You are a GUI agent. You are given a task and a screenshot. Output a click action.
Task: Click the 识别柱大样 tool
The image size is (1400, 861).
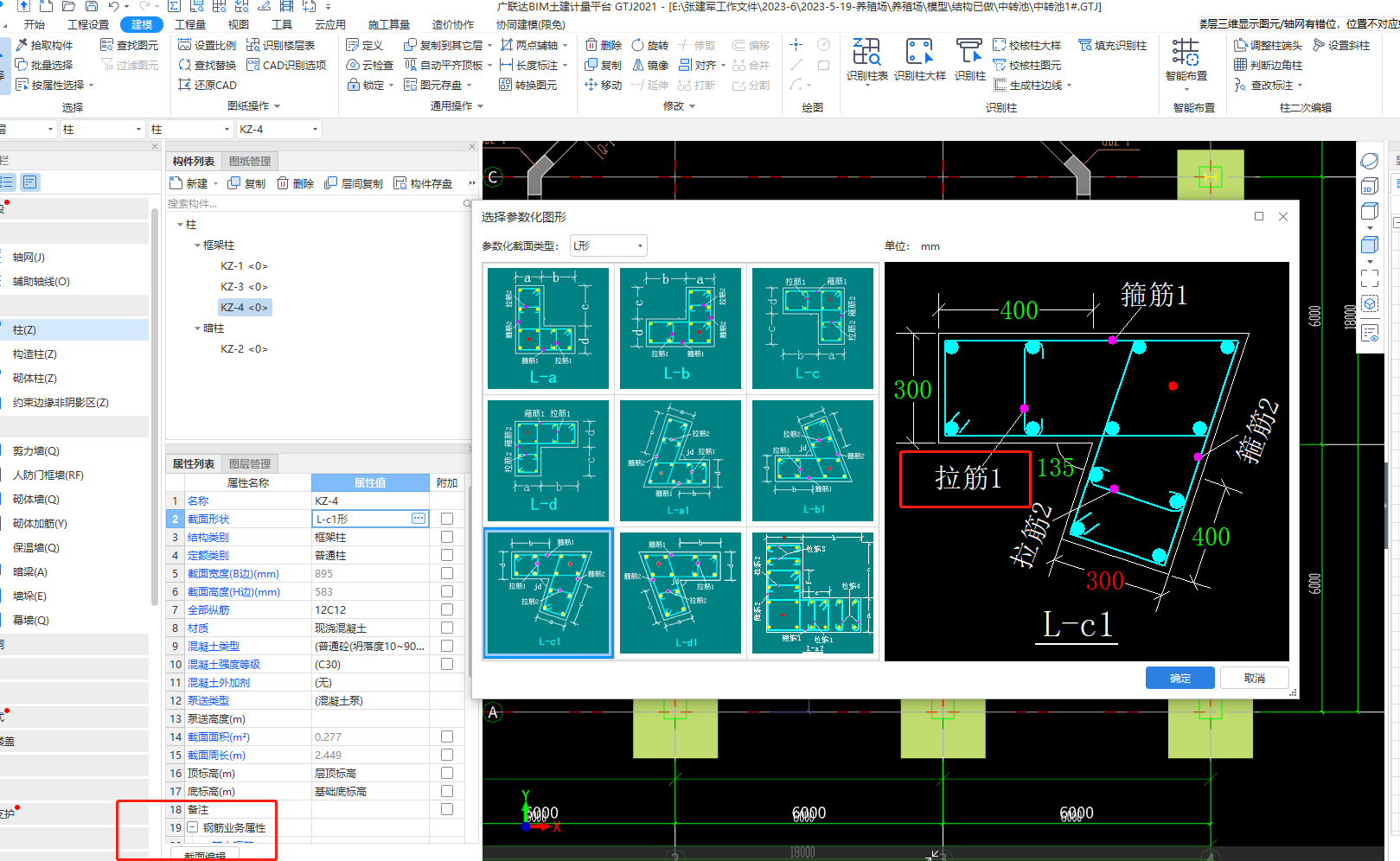coord(920,61)
